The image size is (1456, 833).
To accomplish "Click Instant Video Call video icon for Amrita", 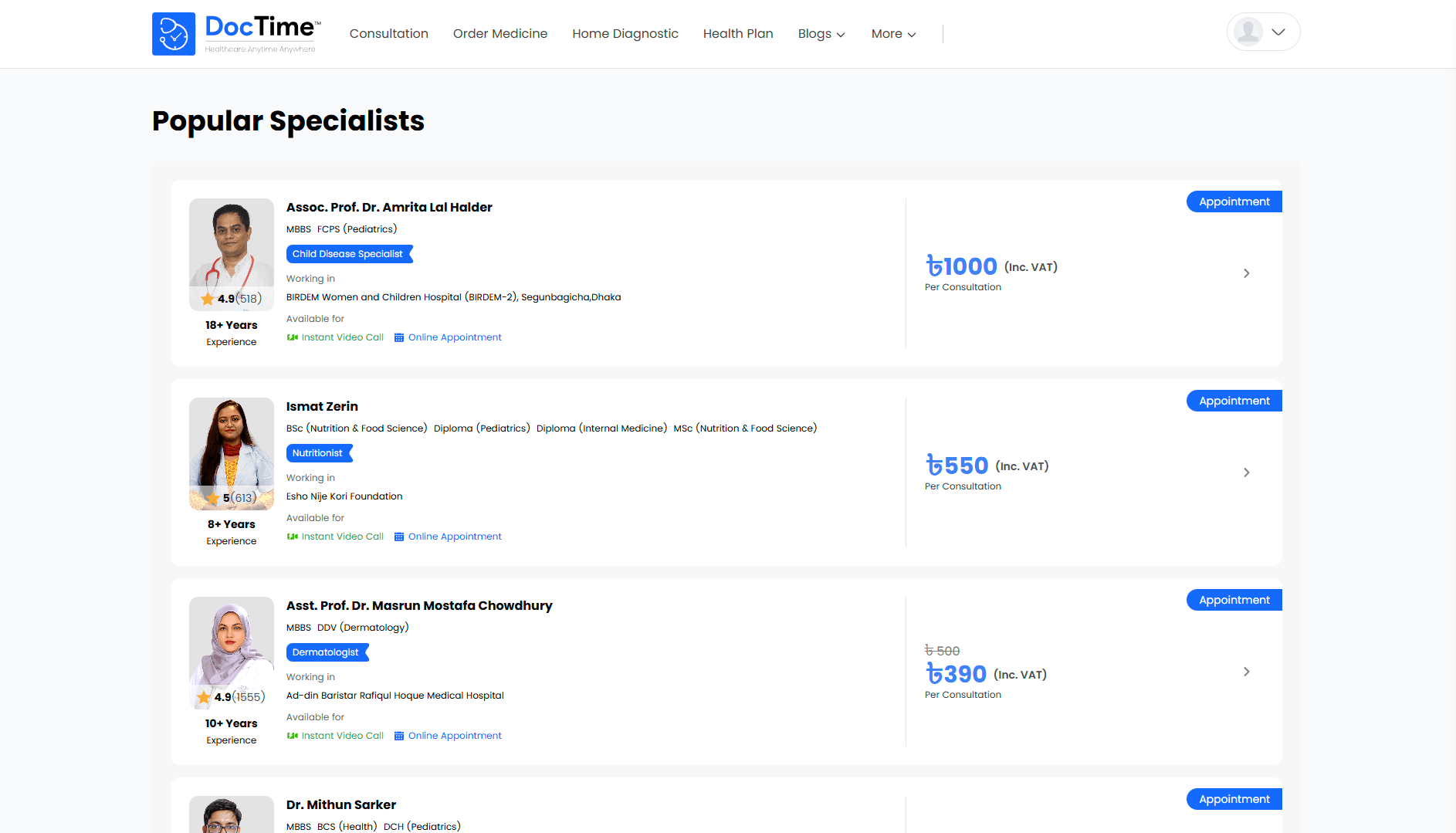I will [293, 337].
